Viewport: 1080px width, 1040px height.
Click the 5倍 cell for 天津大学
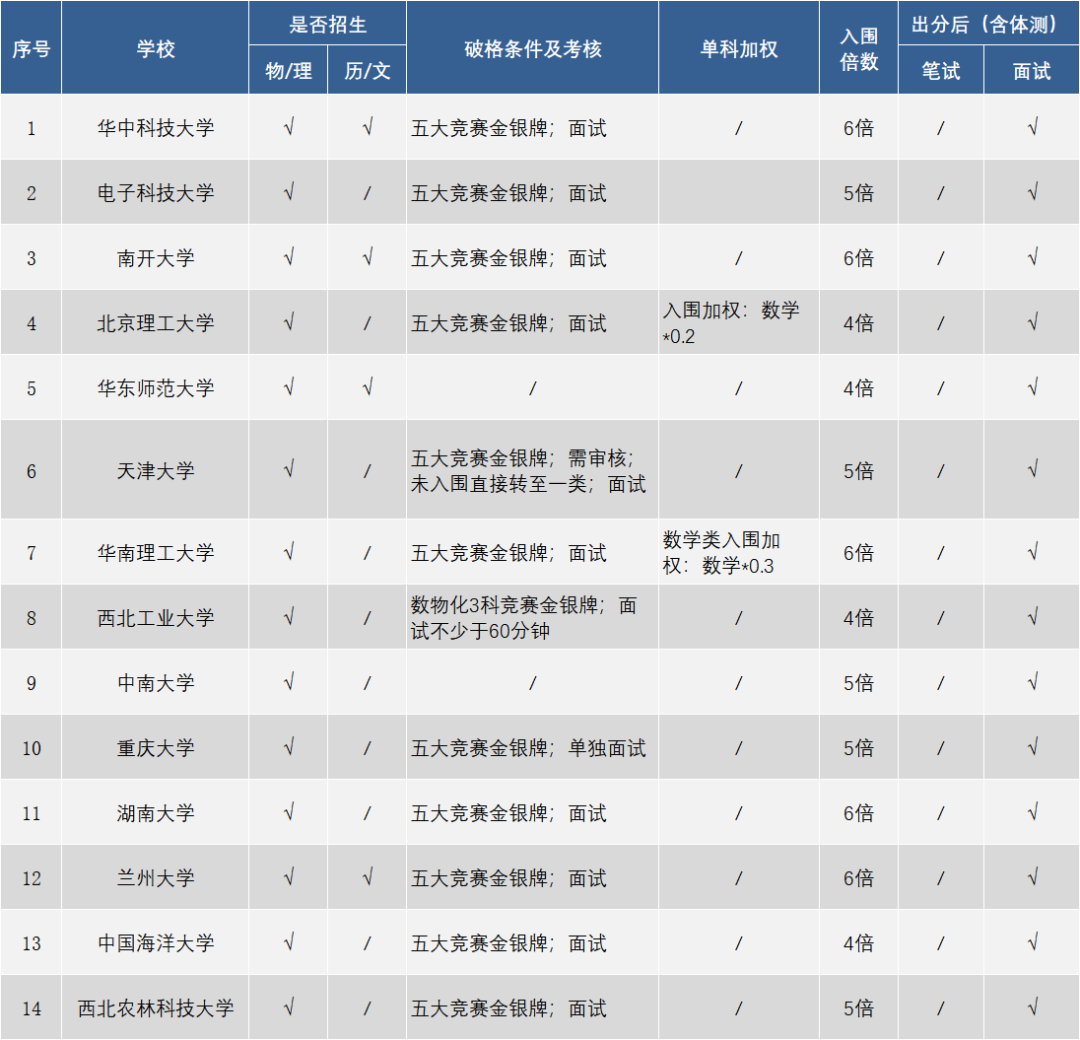[x=859, y=470]
